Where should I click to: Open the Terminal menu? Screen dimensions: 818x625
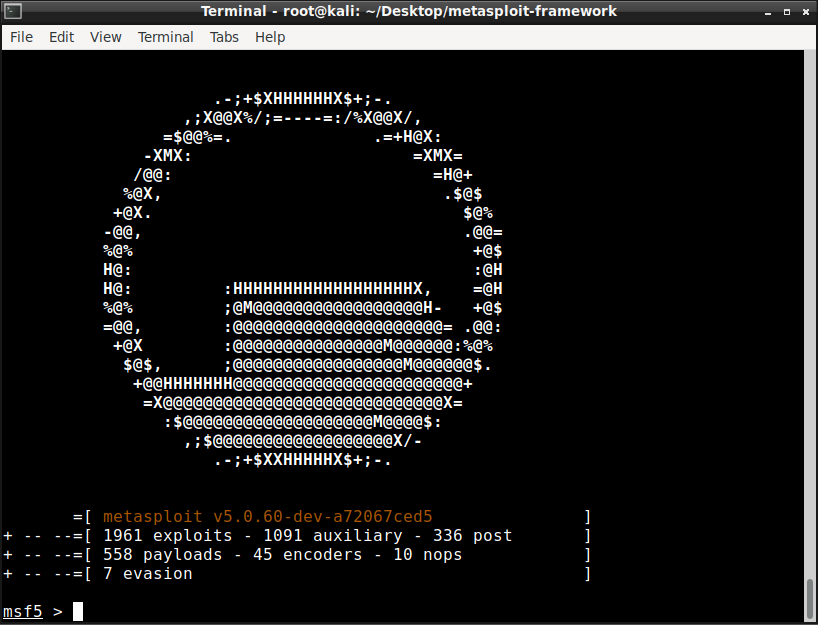(x=165, y=37)
